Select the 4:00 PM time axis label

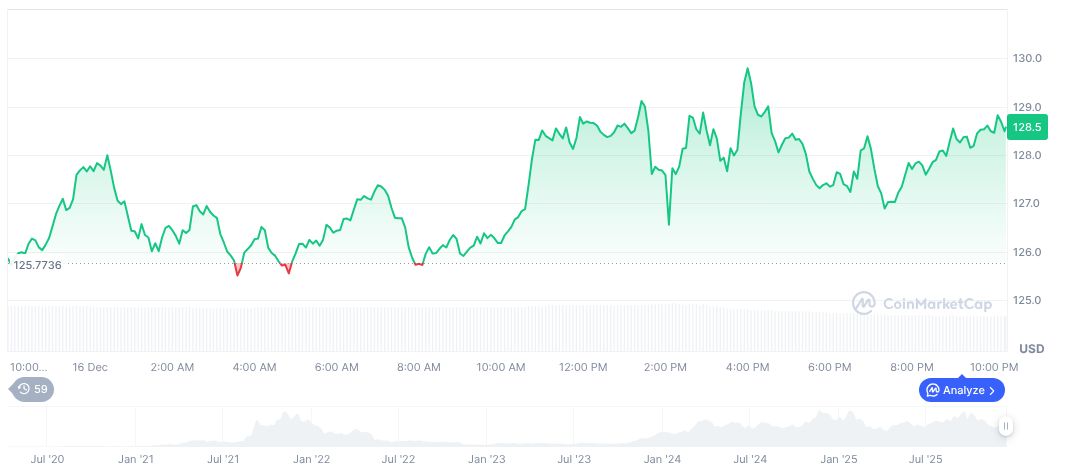click(x=746, y=367)
